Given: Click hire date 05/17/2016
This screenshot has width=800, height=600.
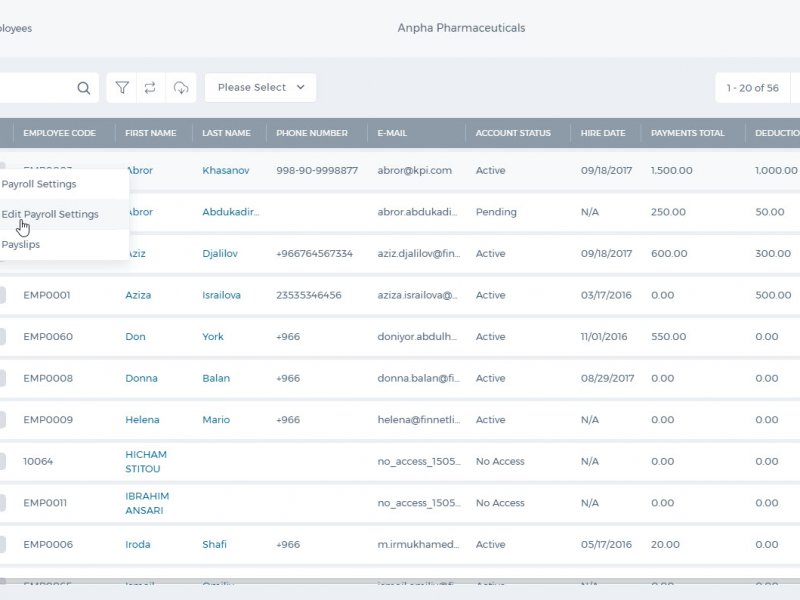Looking at the screenshot, I should click(606, 544).
